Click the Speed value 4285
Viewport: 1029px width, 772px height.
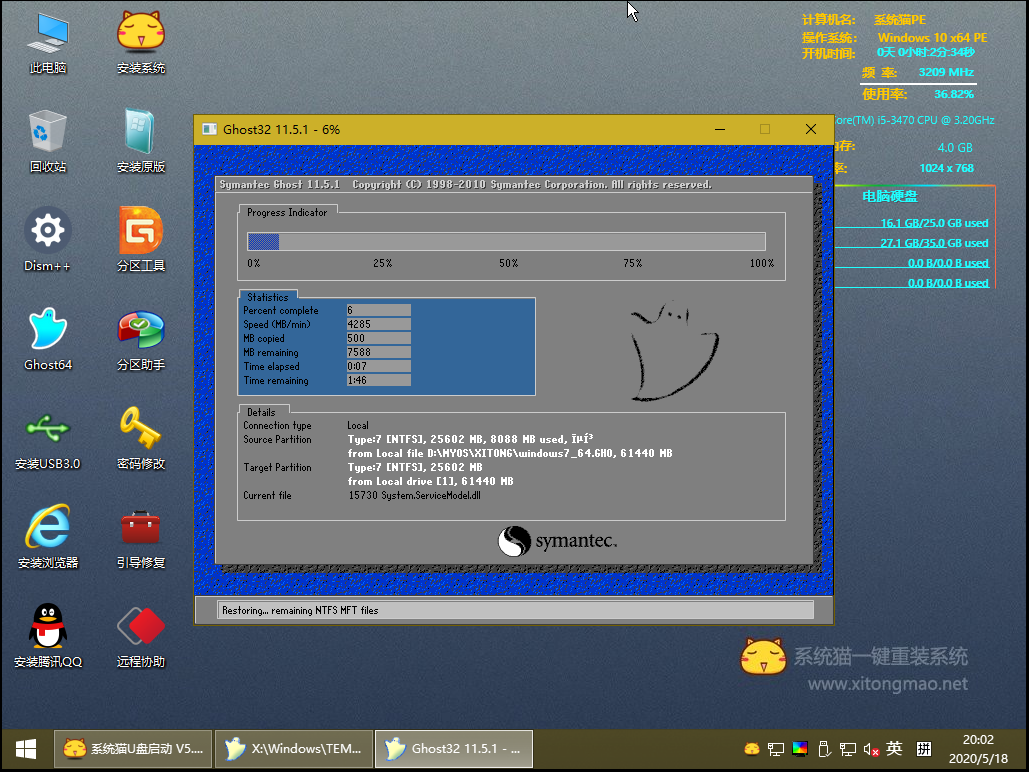[379, 324]
